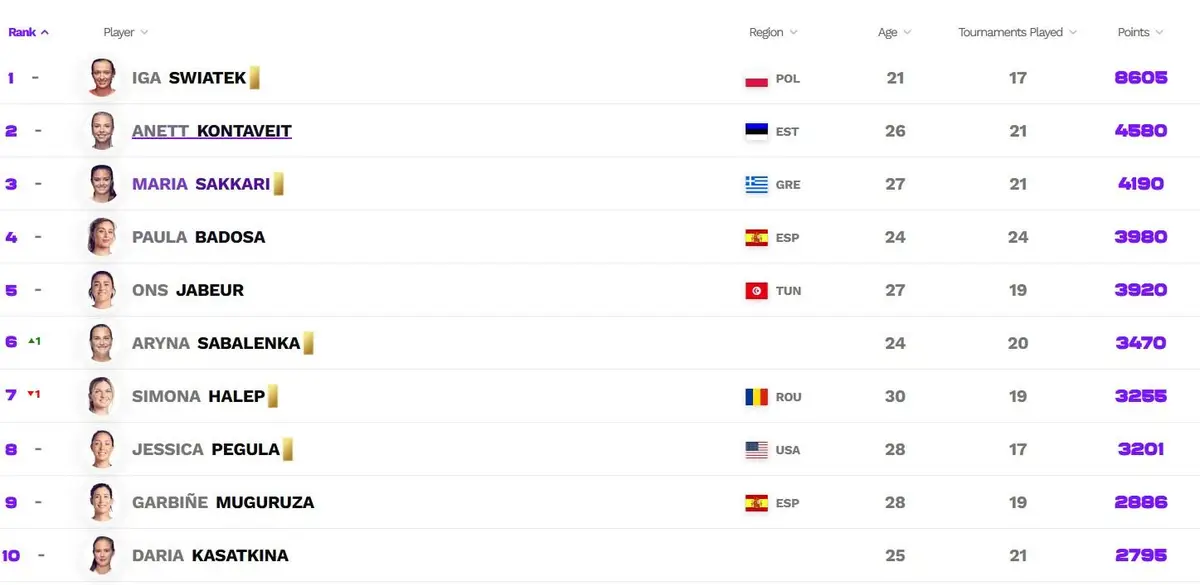
Task: Click Iga Swiatek profile photo
Action: point(102,78)
